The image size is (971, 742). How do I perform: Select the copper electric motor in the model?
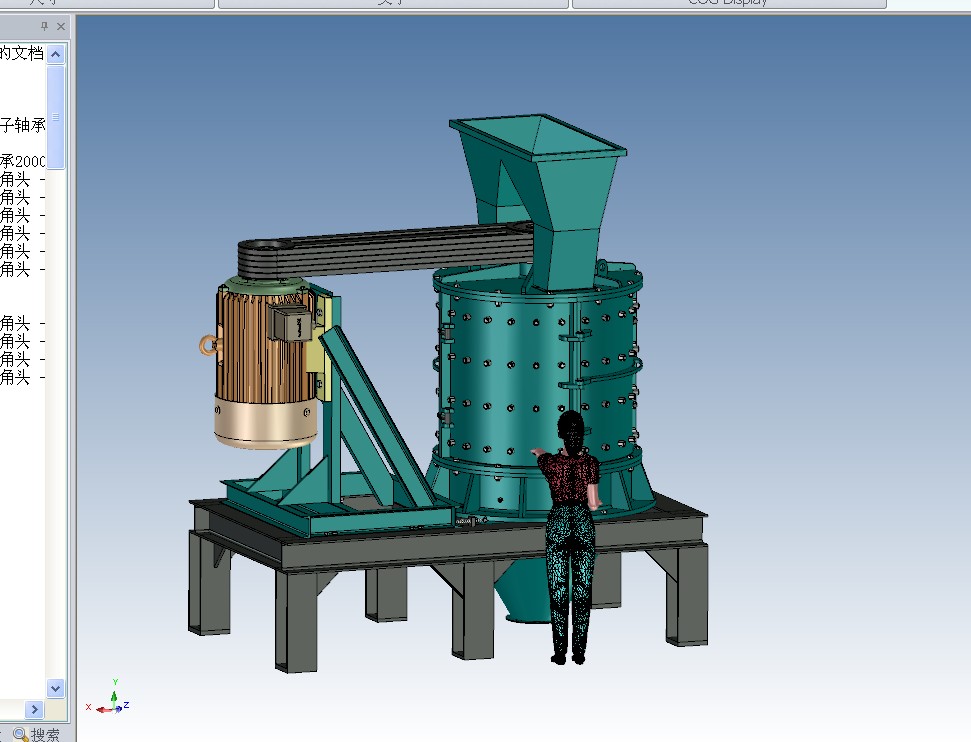tap(265, 363)
